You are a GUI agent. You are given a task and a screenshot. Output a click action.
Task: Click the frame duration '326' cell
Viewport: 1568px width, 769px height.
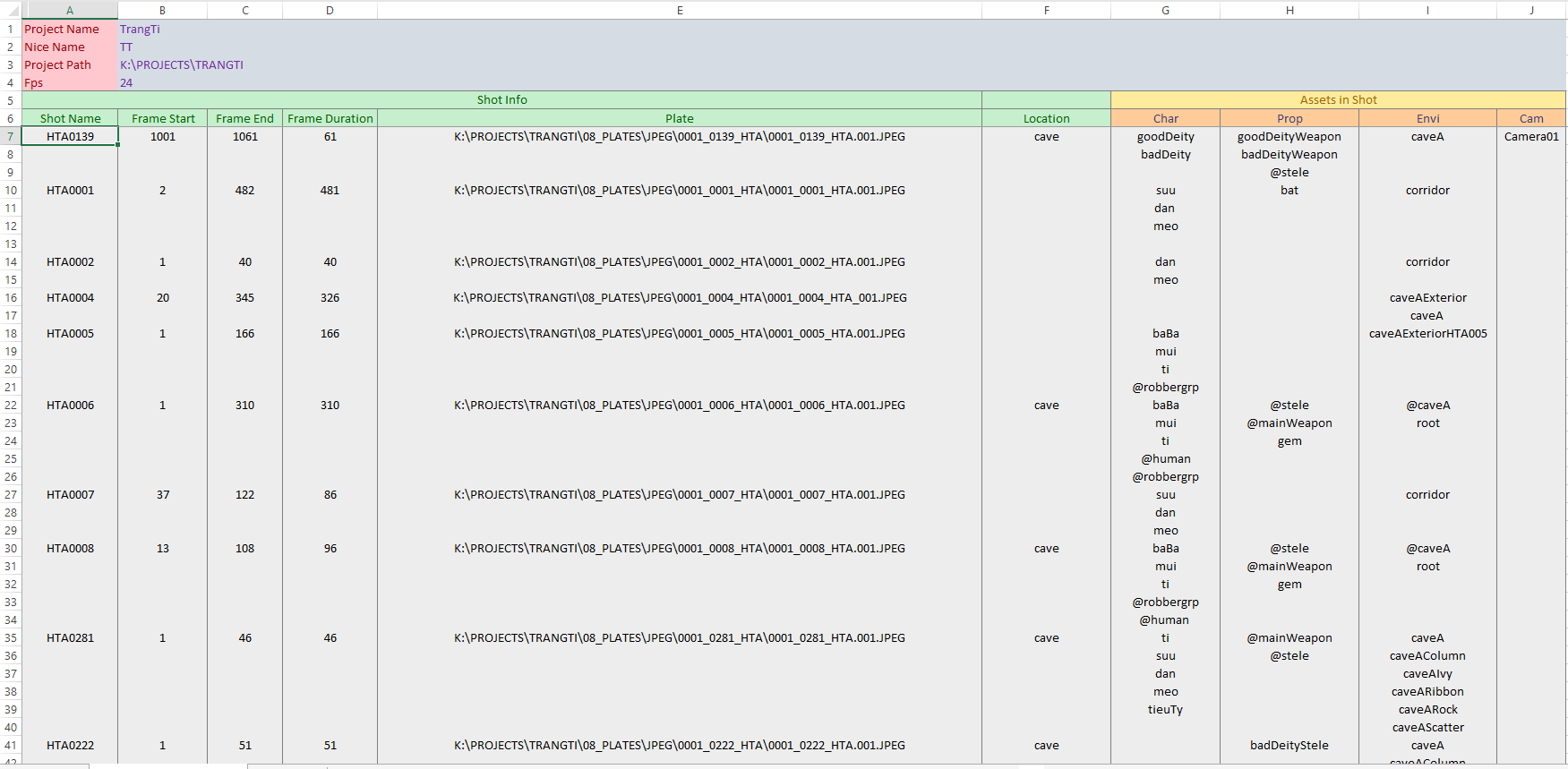(330, 297)
